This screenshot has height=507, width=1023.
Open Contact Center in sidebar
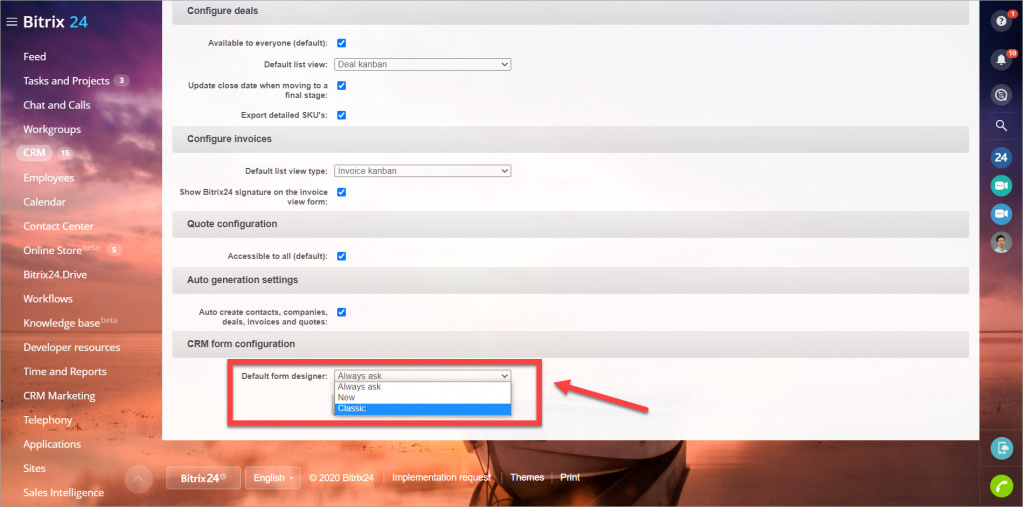point(58,226)
